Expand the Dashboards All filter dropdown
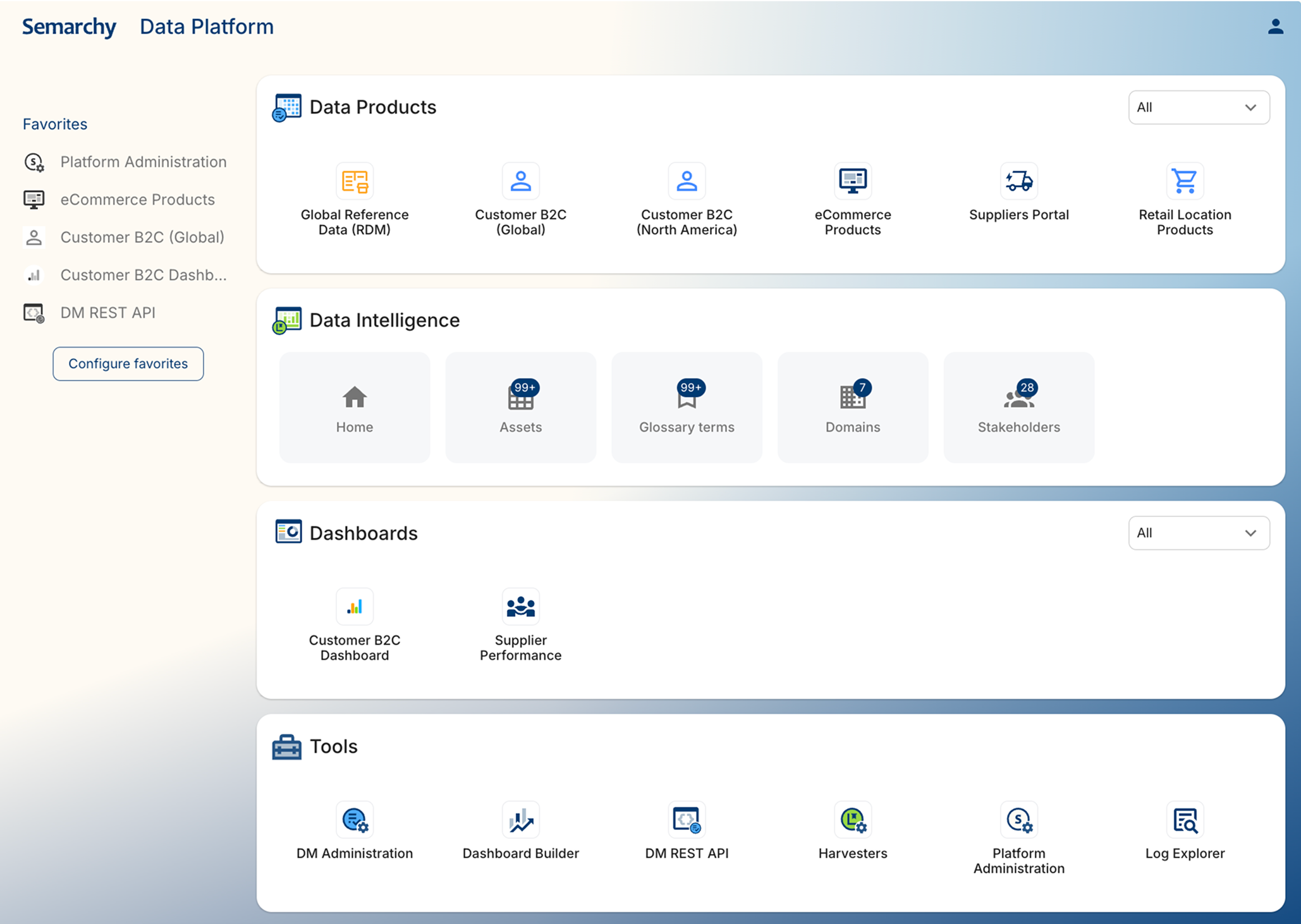The height and width of the screenshot is (924, 1301). pos(1199,533)
